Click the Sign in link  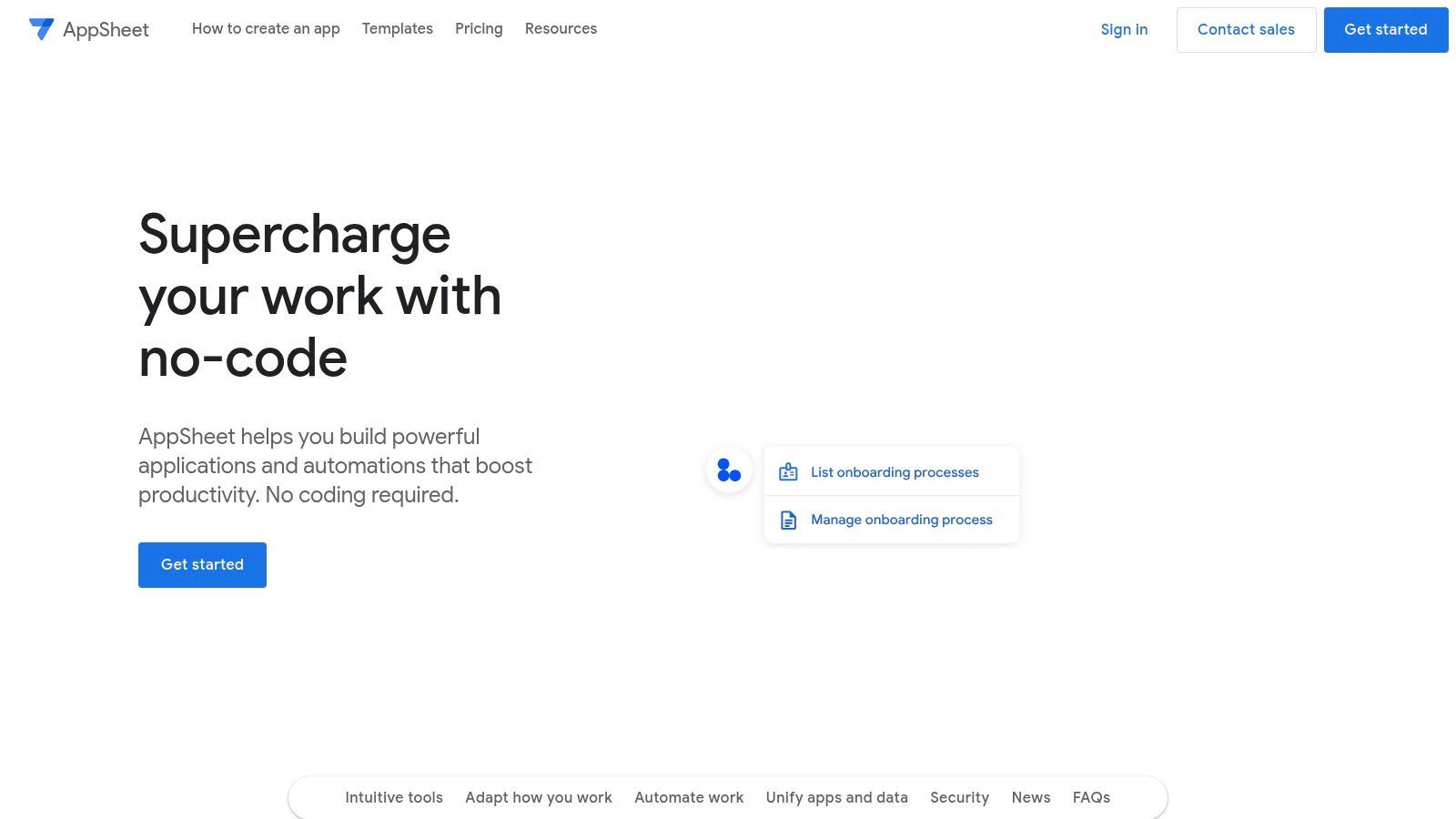click(x=1124, y=30)
